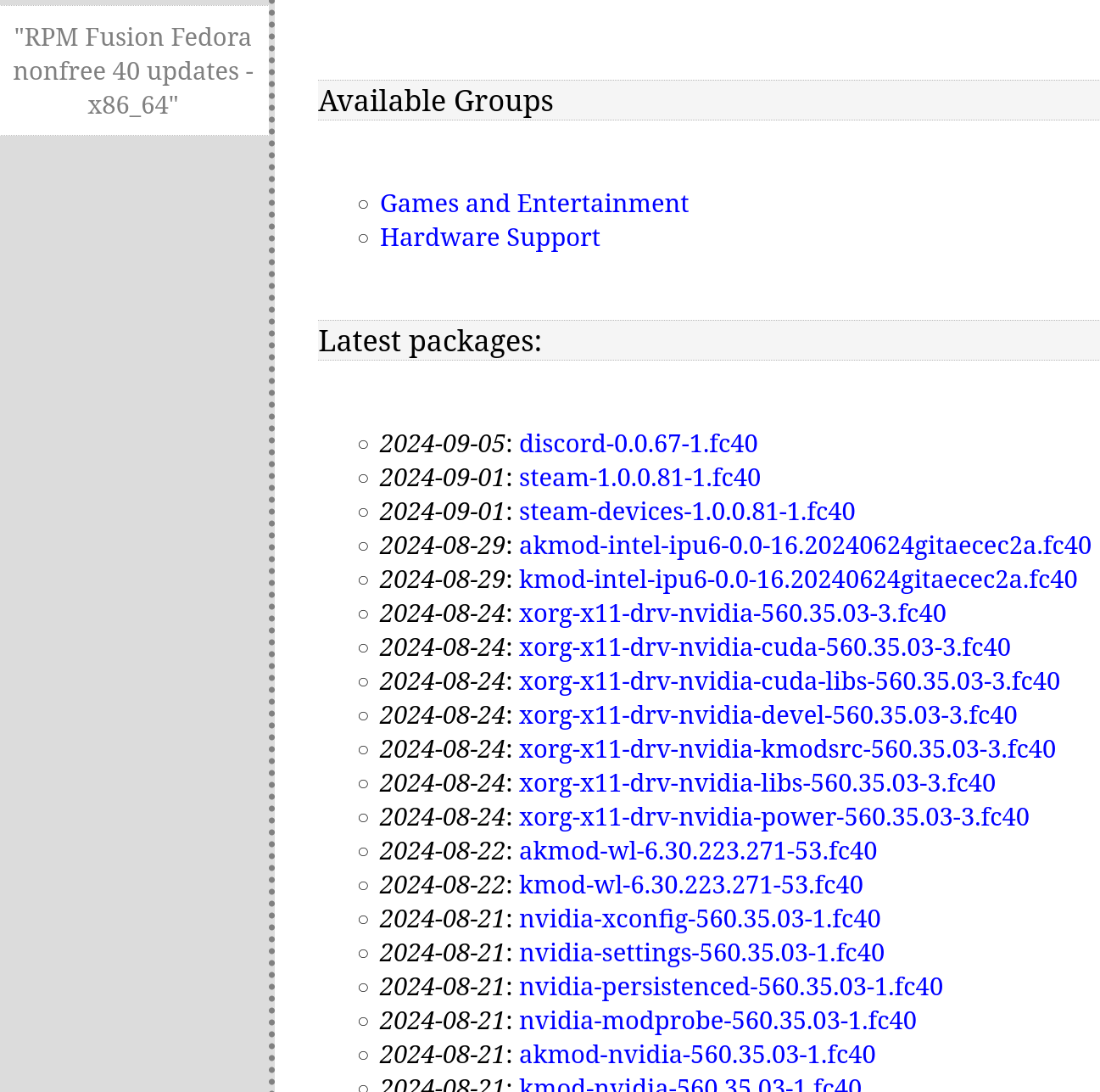Image resolution: width=1100 pixels, height=1092 pixels.
Task: Click the nvidia-persistenced-560.35.03-1.fc40 link
Action: (731, 987)
